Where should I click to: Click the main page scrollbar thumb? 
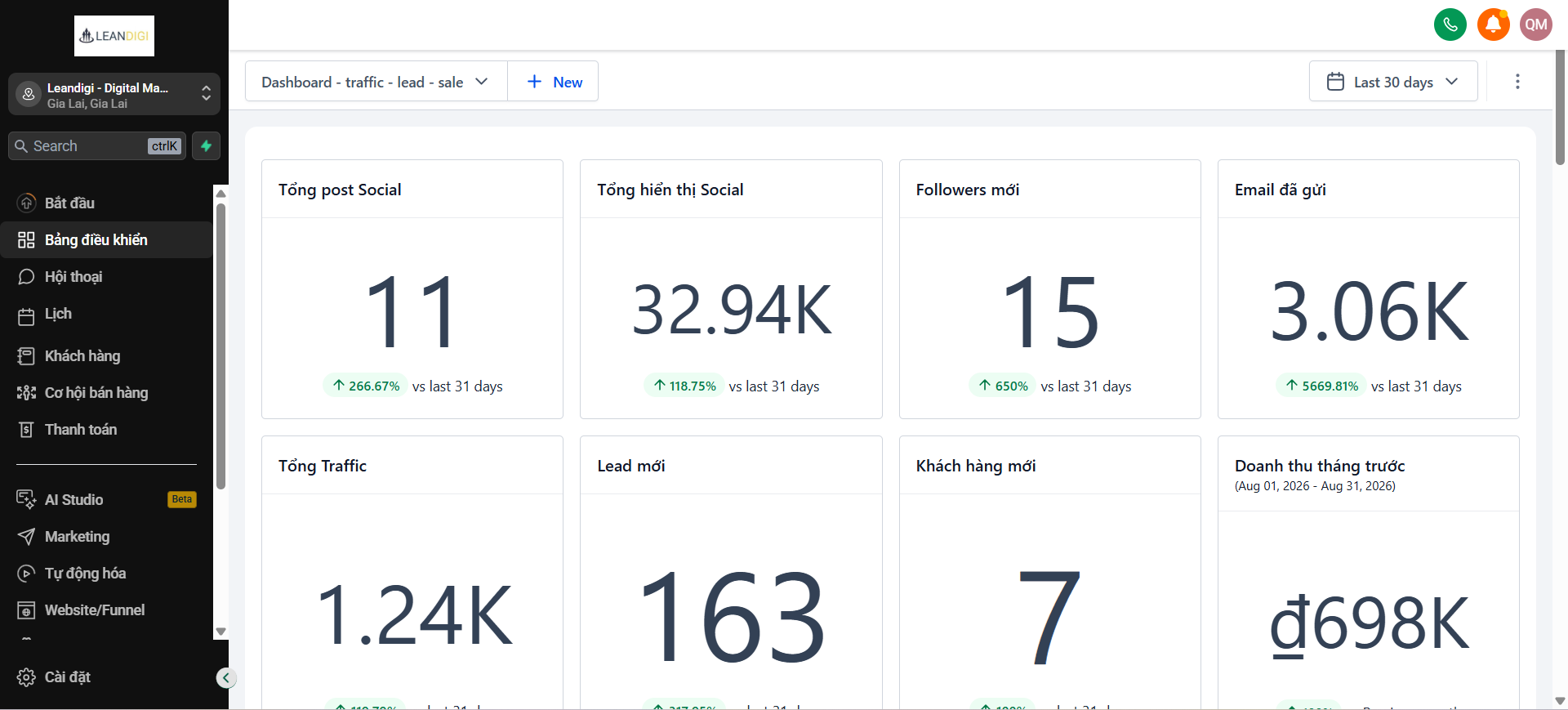point(1560,107)
